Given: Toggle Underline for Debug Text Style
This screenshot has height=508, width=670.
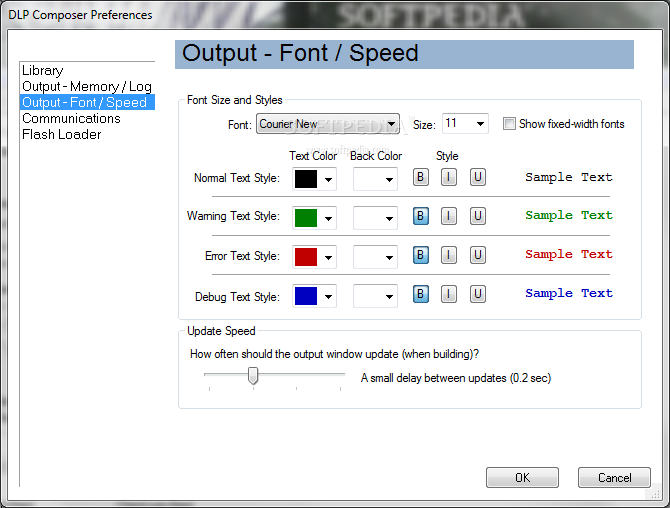Looking at the screenshot, I should click(478, 294).
